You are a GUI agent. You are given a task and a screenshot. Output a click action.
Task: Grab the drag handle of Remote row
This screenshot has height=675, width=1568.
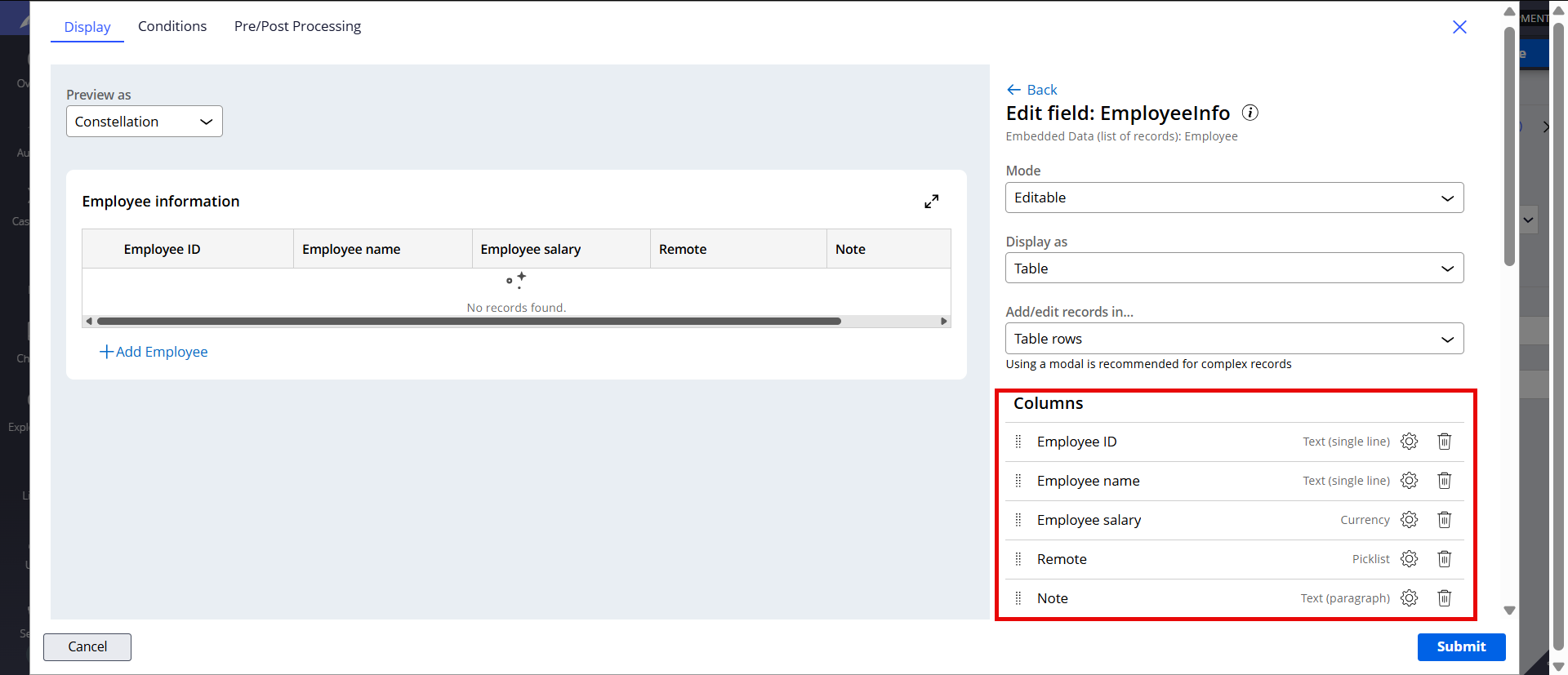pos(1018,559)
